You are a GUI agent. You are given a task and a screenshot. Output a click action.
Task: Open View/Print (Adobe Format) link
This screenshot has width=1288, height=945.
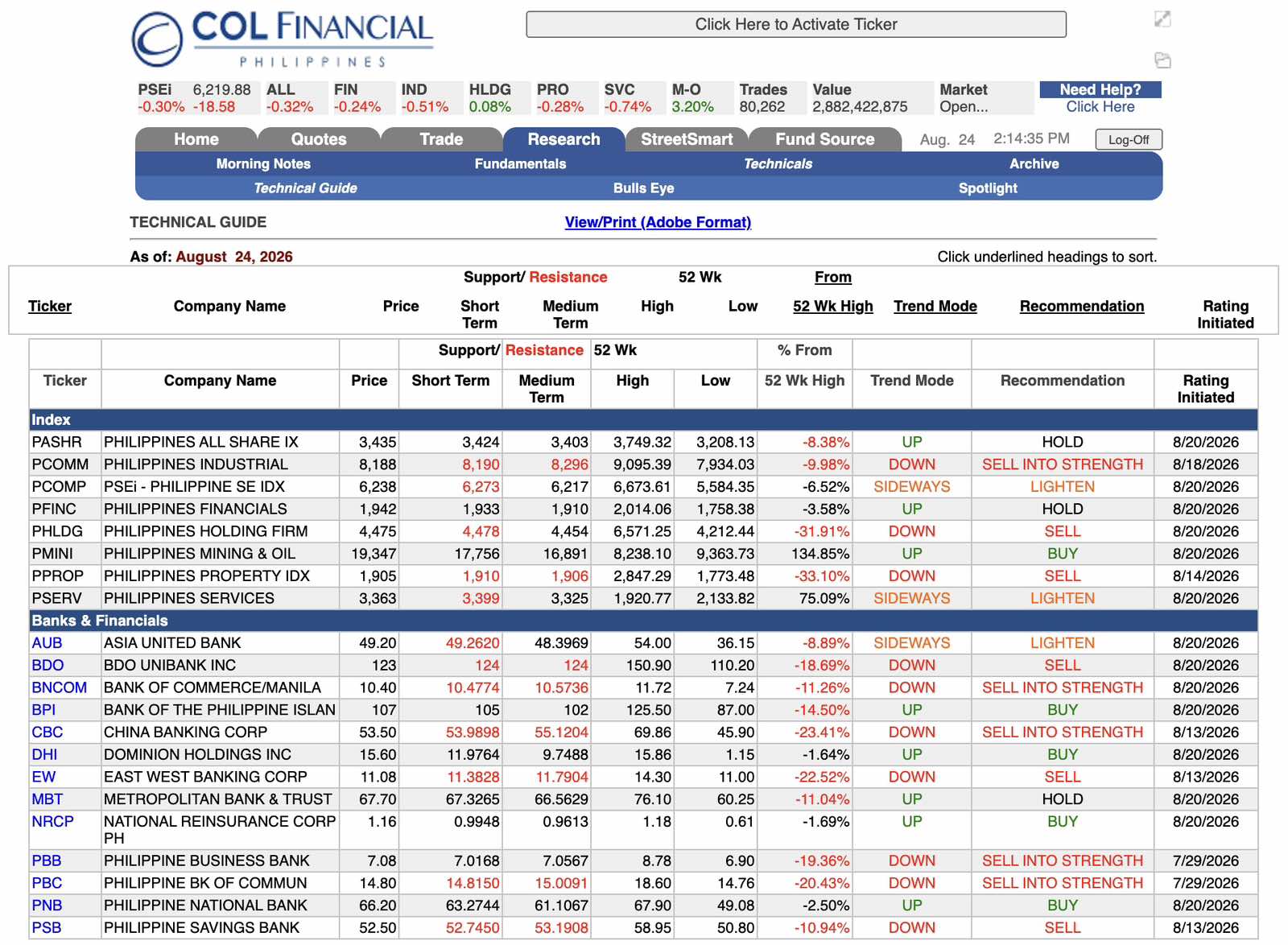(x=658, y=222)
